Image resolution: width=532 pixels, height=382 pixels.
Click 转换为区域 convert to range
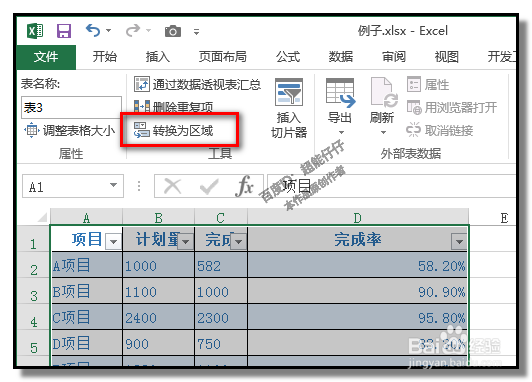173,131
